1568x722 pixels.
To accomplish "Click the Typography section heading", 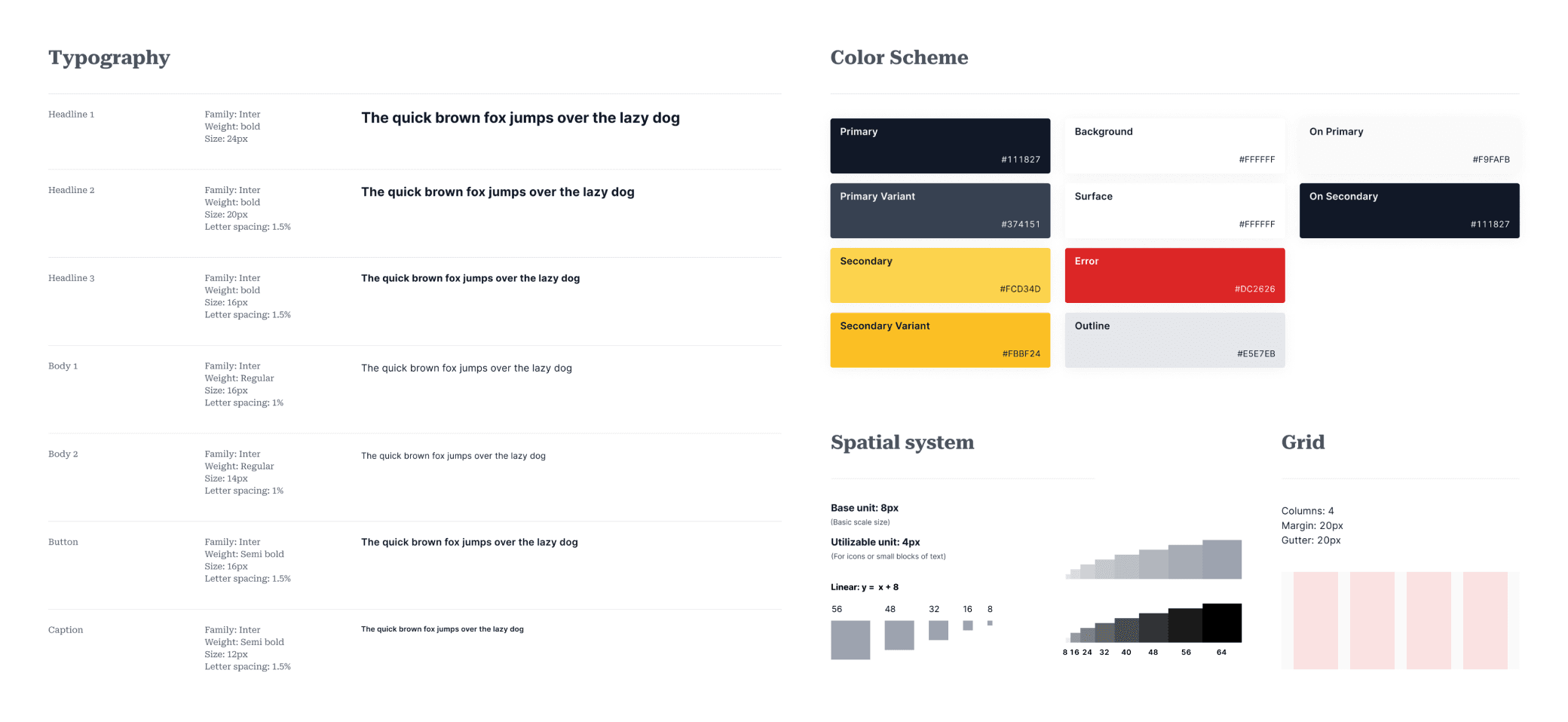I will 109,58.
